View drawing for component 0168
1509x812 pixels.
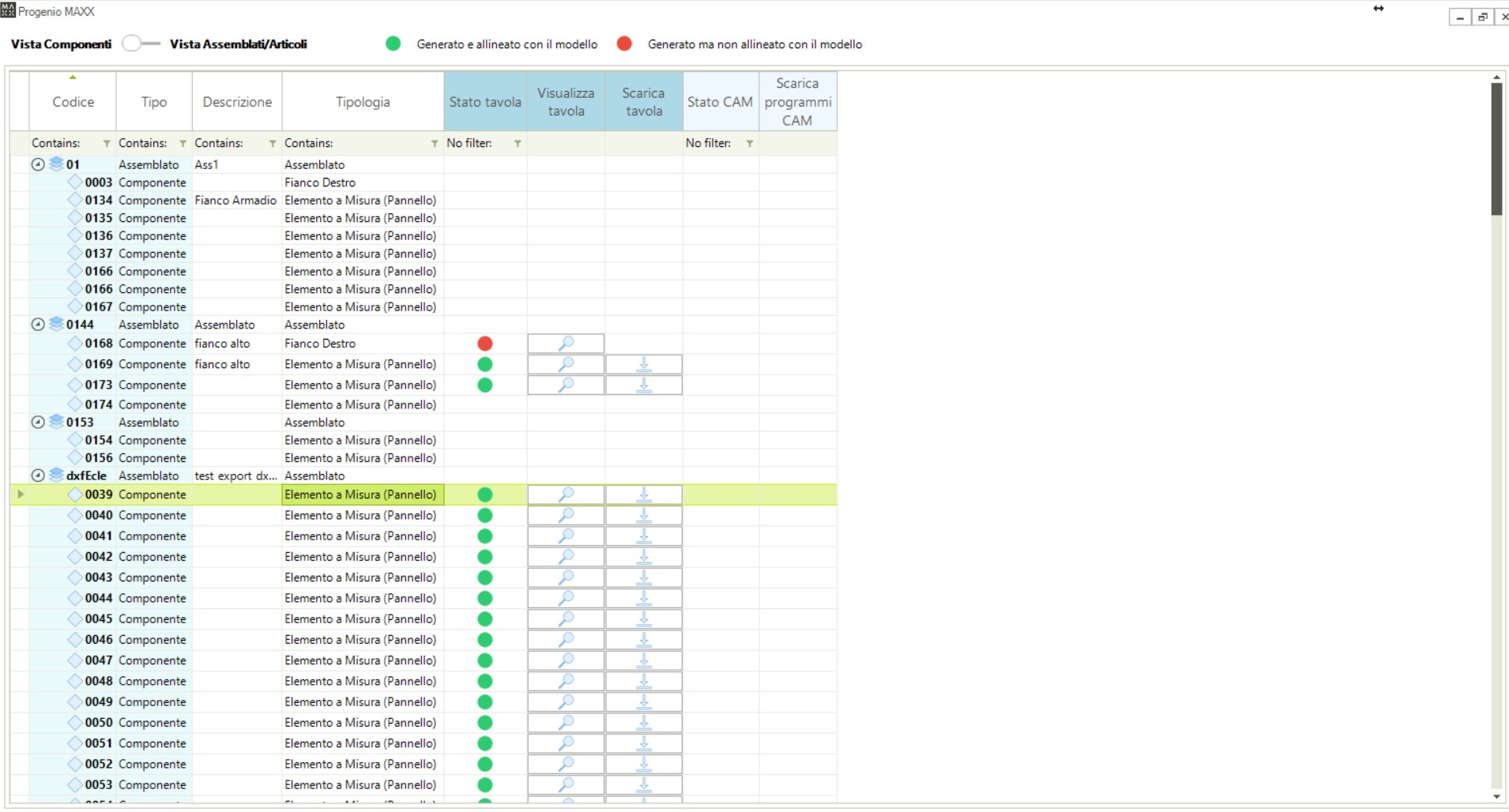click(566, 344)
